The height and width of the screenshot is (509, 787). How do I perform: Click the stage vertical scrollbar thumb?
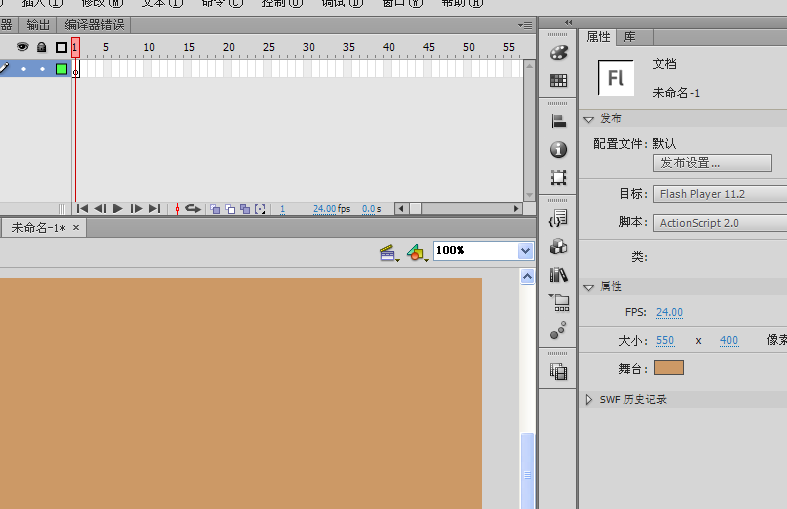527,471
